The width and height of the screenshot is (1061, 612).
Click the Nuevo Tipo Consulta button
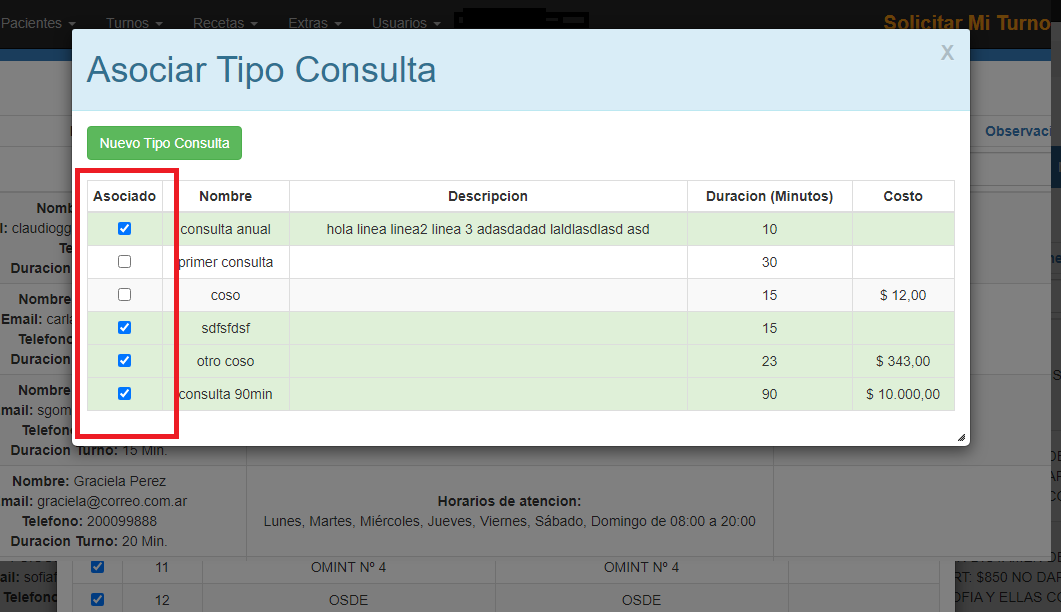click(164, 143)
